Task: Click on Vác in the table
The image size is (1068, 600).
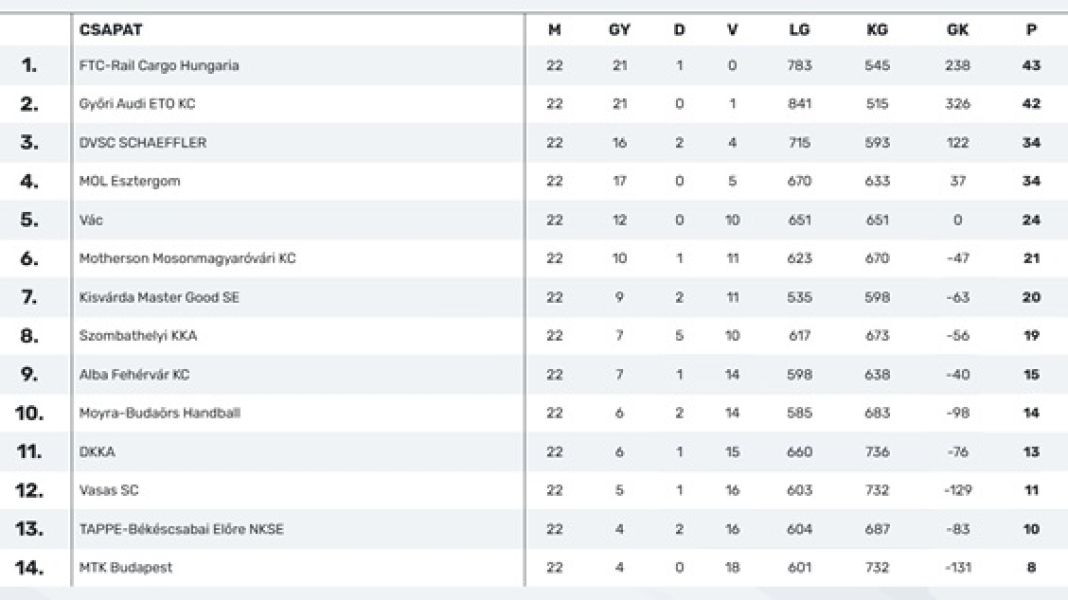Action: tap(91, 220)
